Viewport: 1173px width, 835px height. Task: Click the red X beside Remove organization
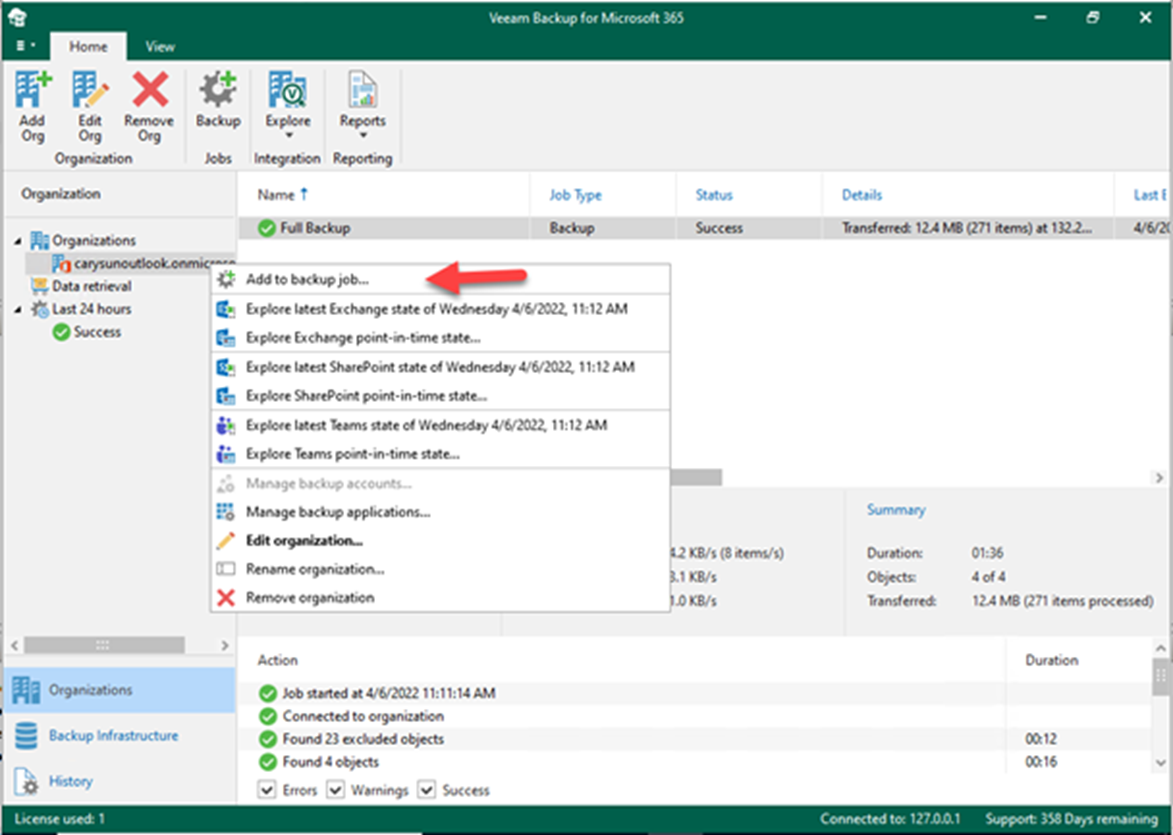click(225, 598)
